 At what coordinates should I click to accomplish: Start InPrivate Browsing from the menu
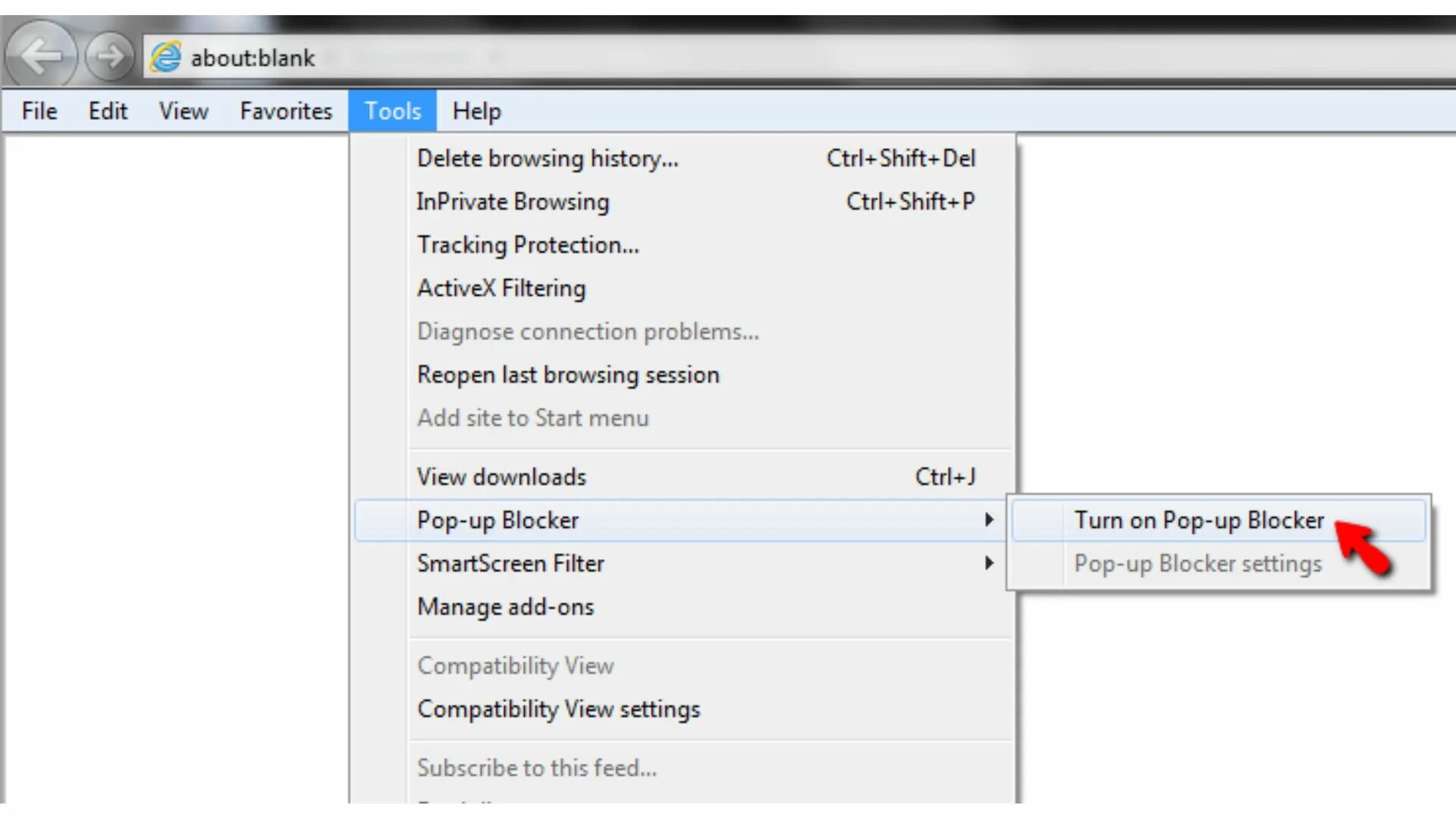[513, 202]
